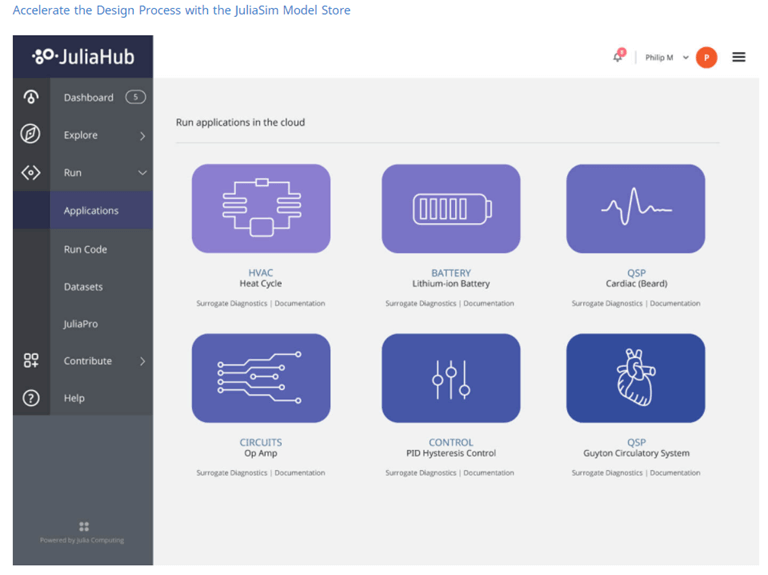Click the Lithium-ion Battery label
Viewport: 768px width, 575px height.
click(451, 284)
